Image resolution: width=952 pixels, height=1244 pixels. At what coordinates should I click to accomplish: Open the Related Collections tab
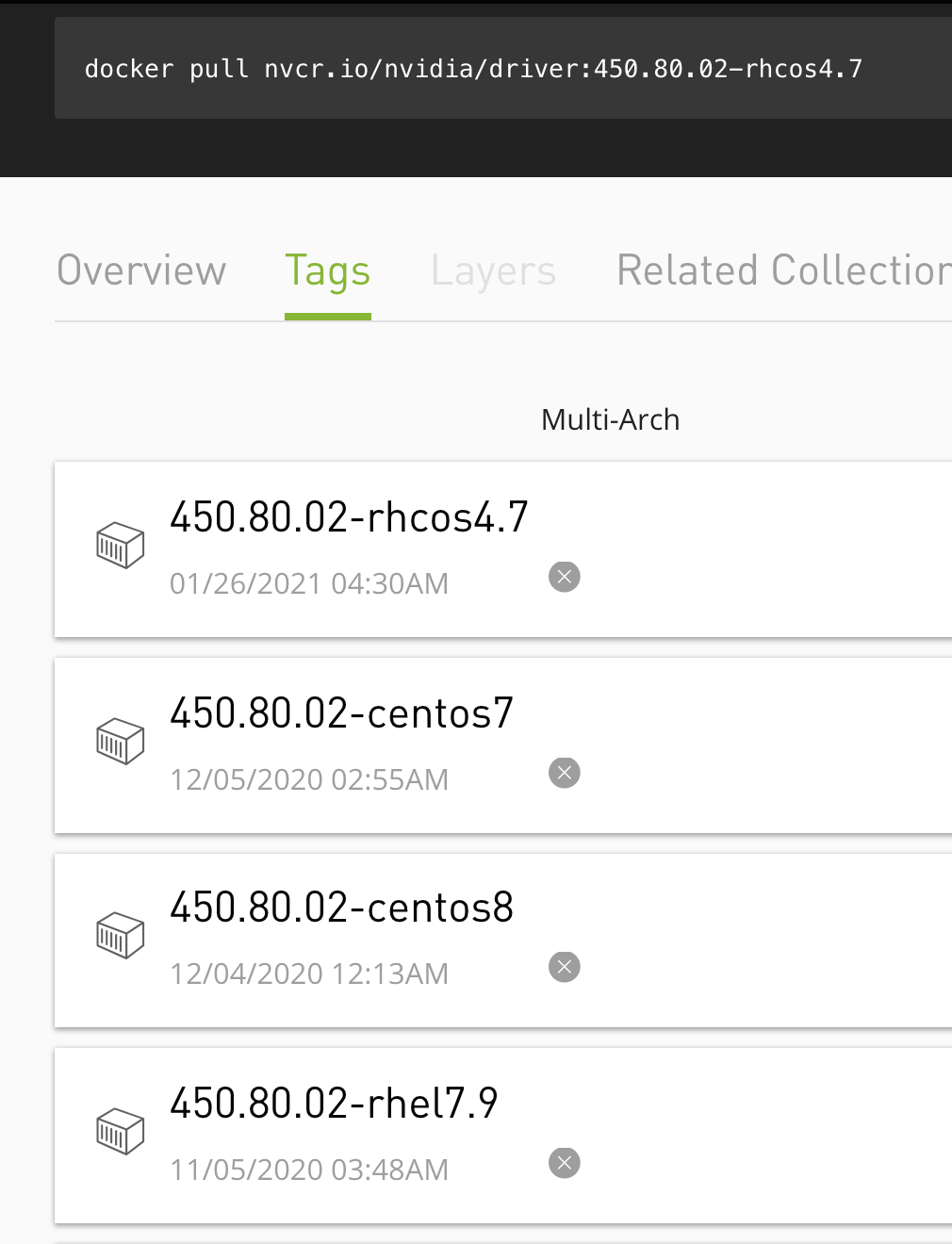point(782,270)
